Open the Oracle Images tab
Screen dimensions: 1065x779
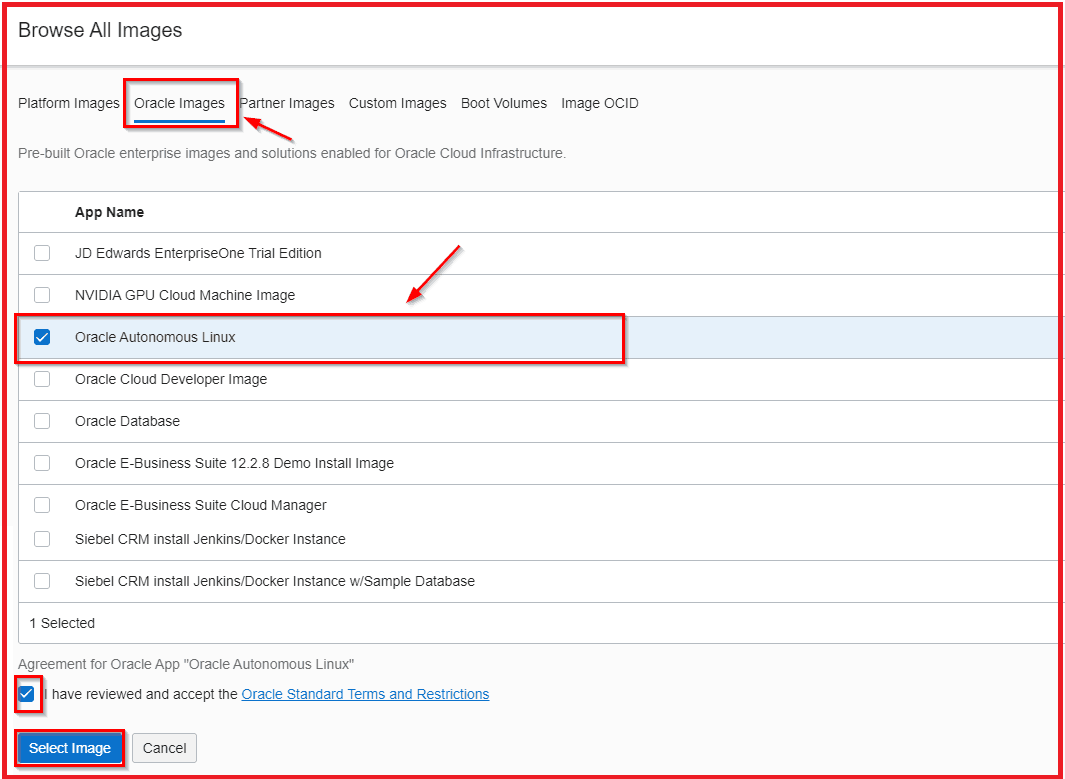pyautogui.click(x=179, y=103)
